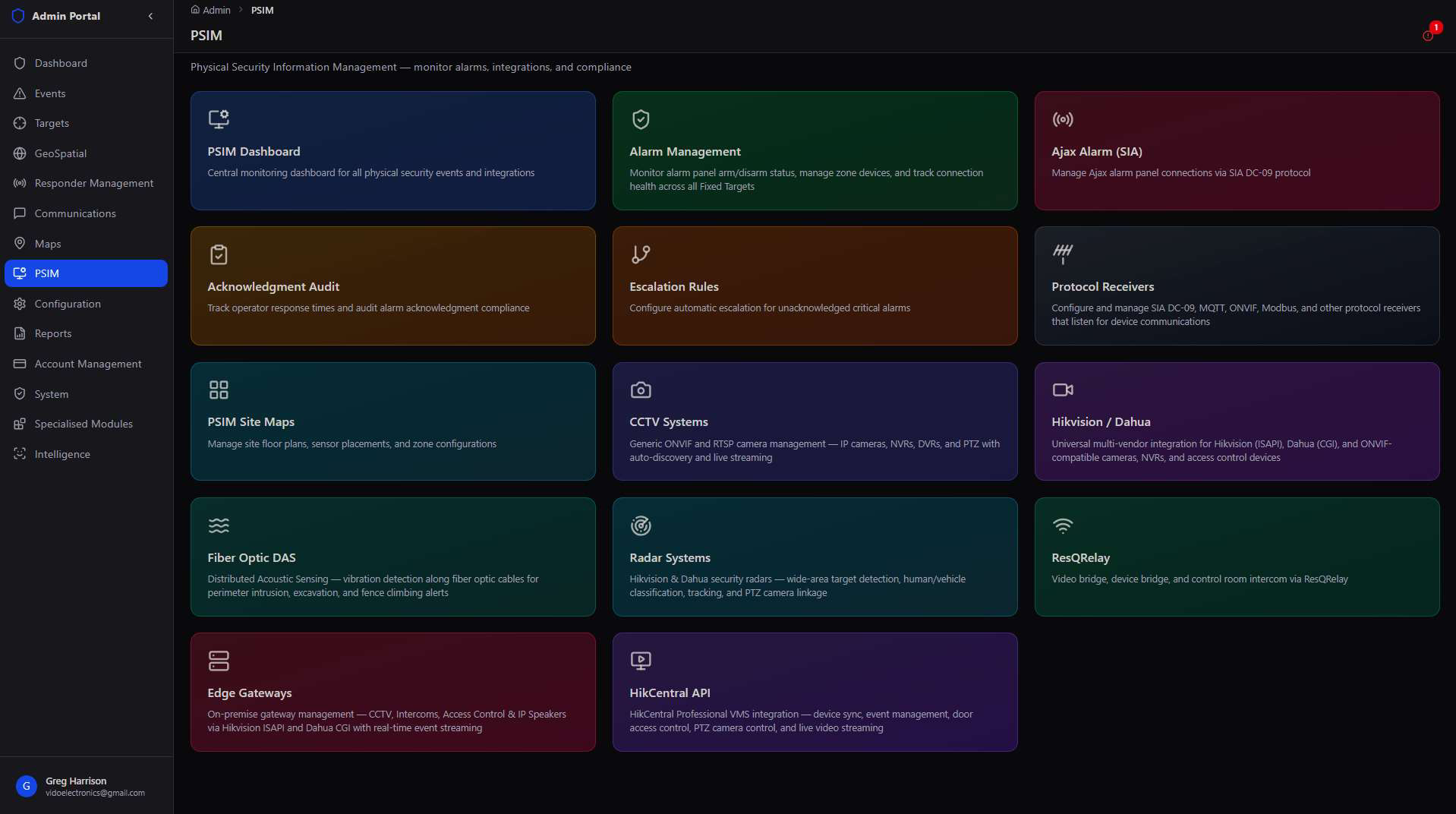Click the Escalation Rules branch icon
The width and height of the screenshot is (1456, 814).
641,254
